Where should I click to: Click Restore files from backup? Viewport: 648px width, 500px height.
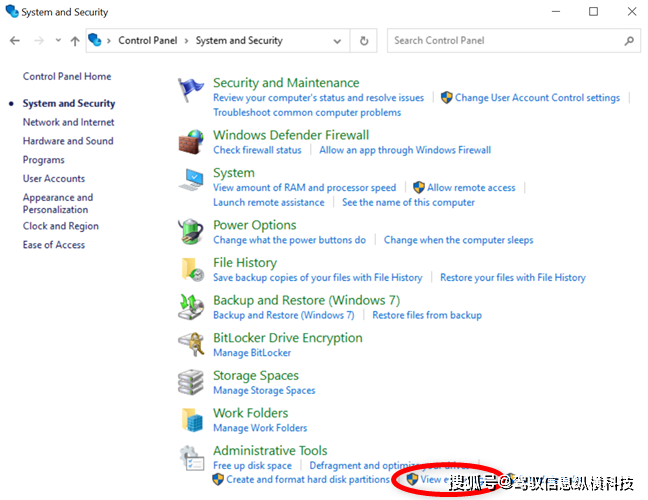(427, 315)
